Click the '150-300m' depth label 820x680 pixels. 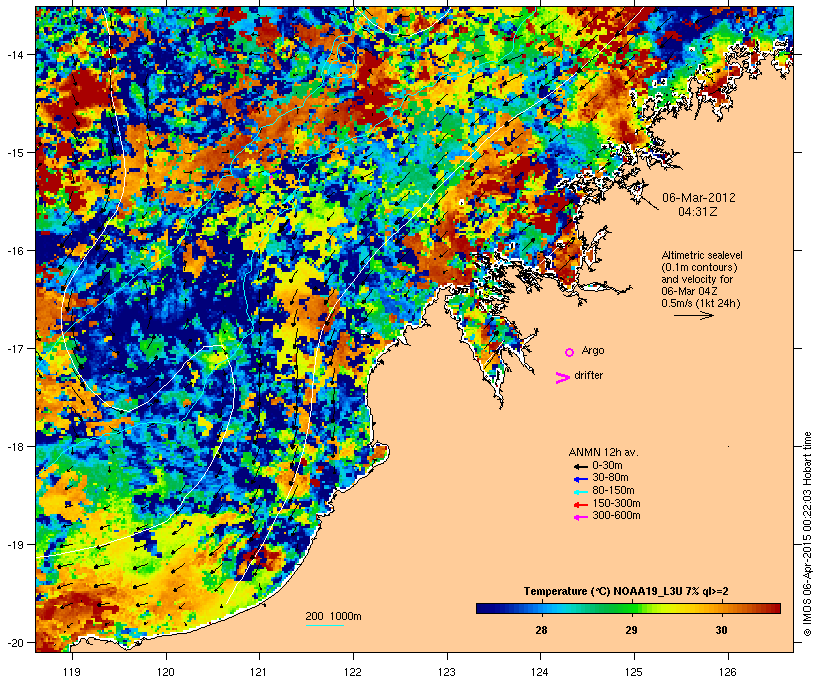pos(616,503)
